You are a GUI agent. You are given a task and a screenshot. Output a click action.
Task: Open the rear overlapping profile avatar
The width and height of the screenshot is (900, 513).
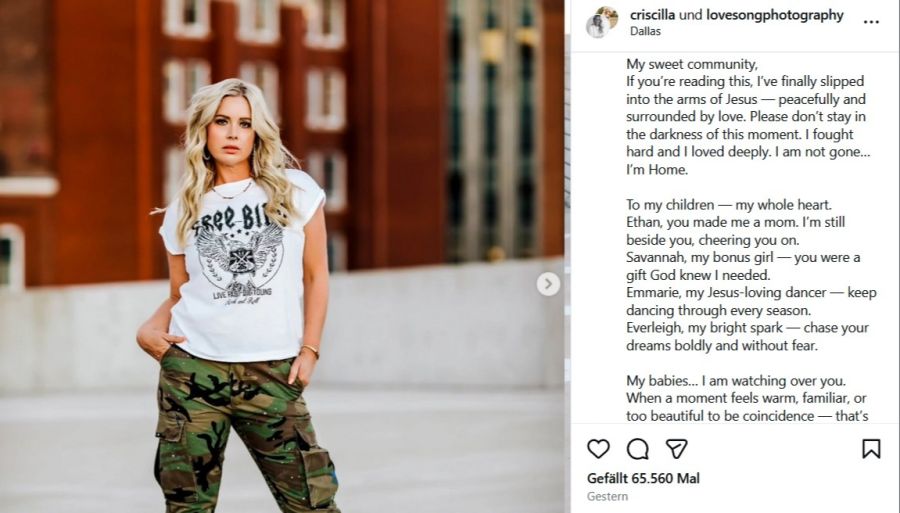(608, 16)
